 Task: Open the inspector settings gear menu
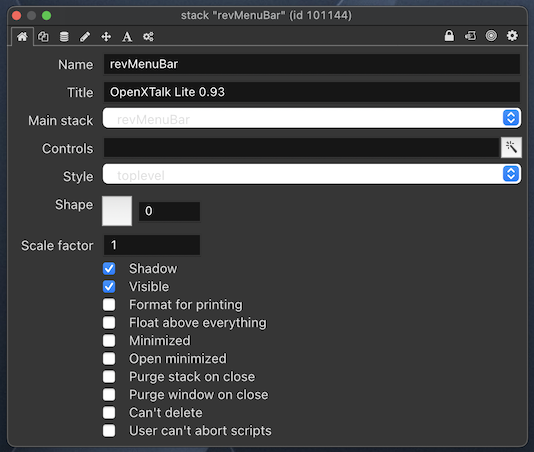[x=512, y=36]
